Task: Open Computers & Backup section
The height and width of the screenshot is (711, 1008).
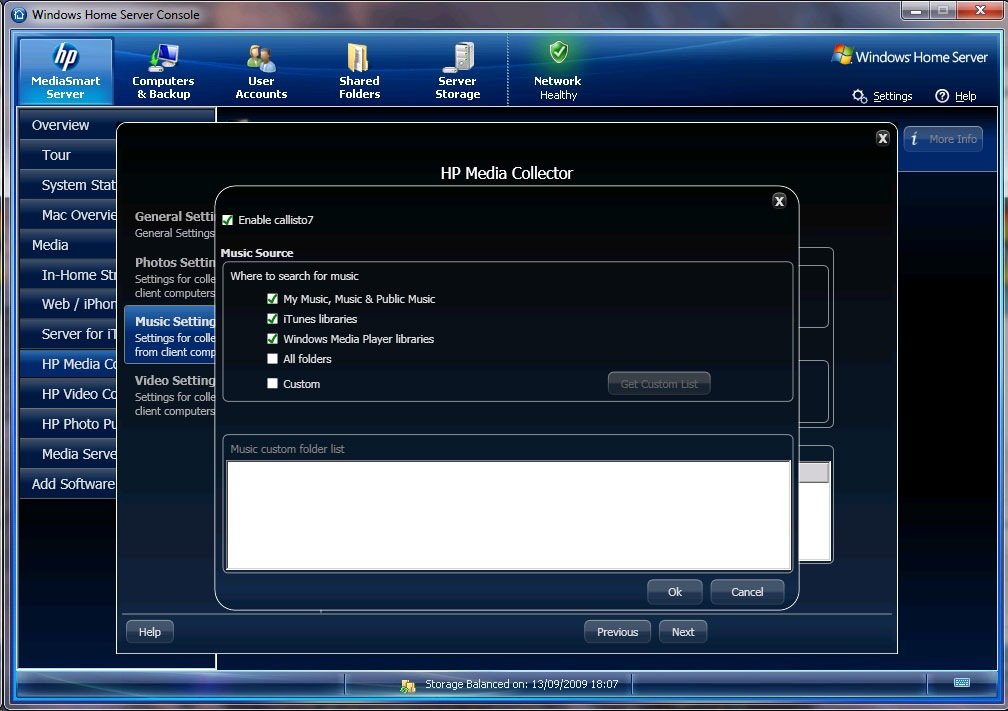Action: (x=163, y=71)
